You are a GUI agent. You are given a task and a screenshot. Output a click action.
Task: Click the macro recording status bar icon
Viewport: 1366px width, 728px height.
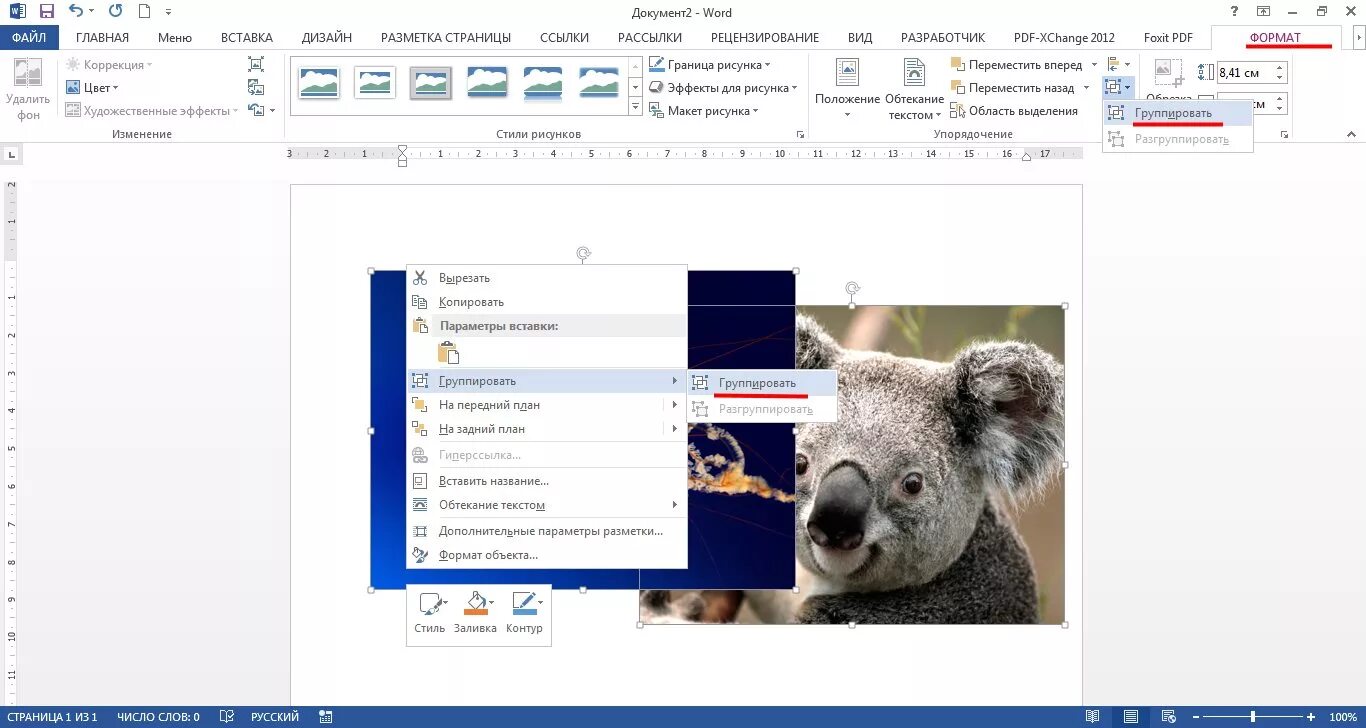325,717
